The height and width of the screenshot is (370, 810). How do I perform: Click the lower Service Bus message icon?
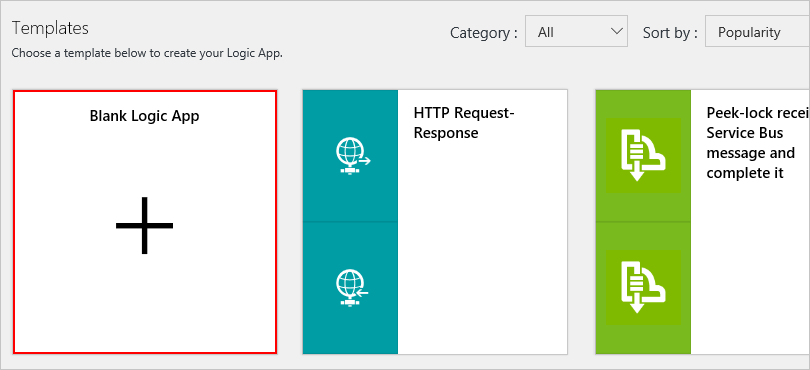[x=643, y=288]
